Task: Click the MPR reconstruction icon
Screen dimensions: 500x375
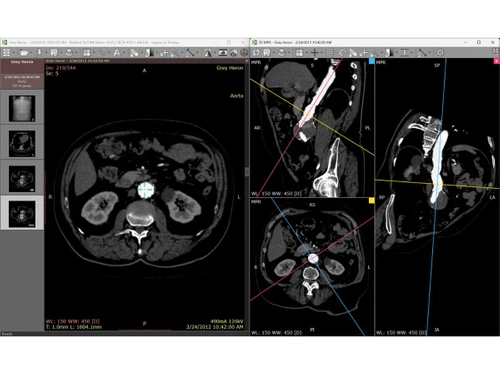Action: [x=208, y=52]
